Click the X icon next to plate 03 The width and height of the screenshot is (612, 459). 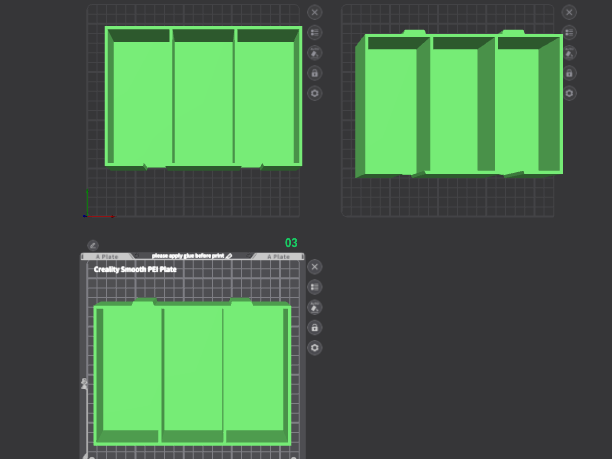click(x=315, y=267)
